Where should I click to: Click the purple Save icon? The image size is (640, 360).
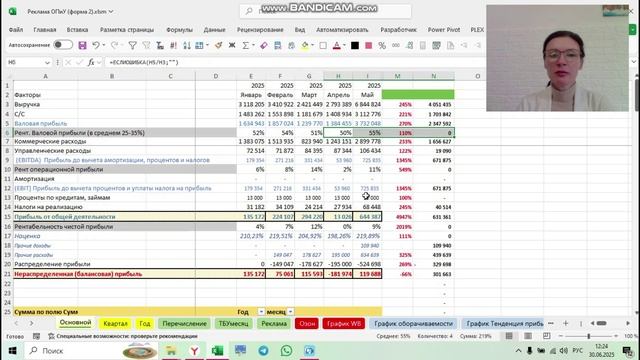pyautogui.click(x=82, y=45)
